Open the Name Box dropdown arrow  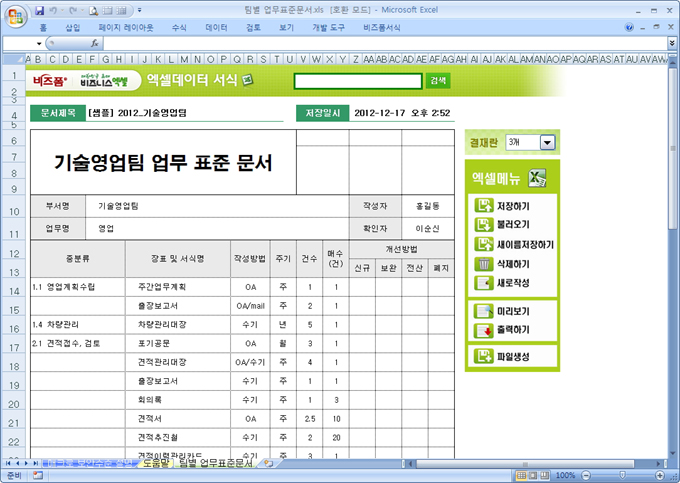(39, 43)
